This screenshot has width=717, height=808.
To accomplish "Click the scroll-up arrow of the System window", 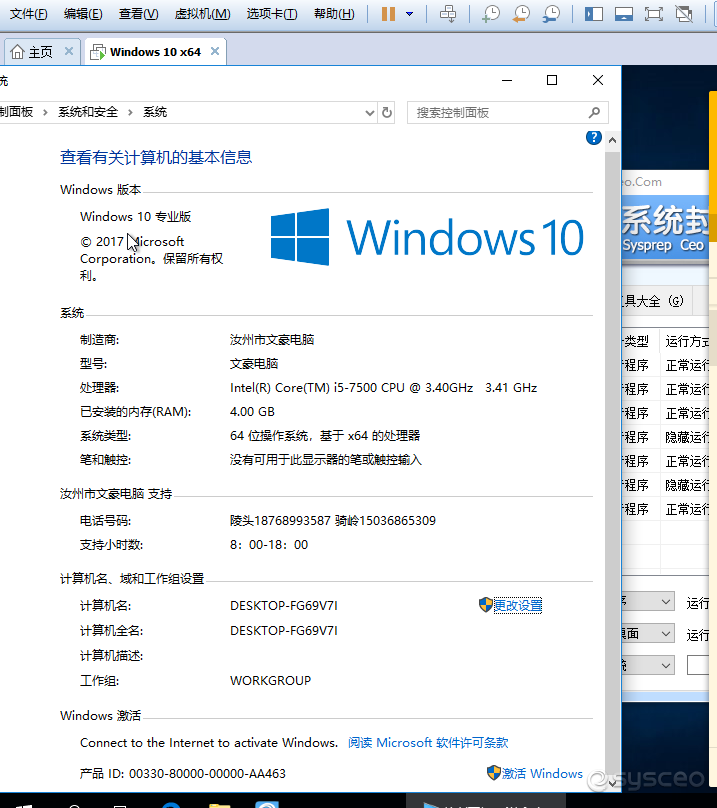I will pos(612,140).
